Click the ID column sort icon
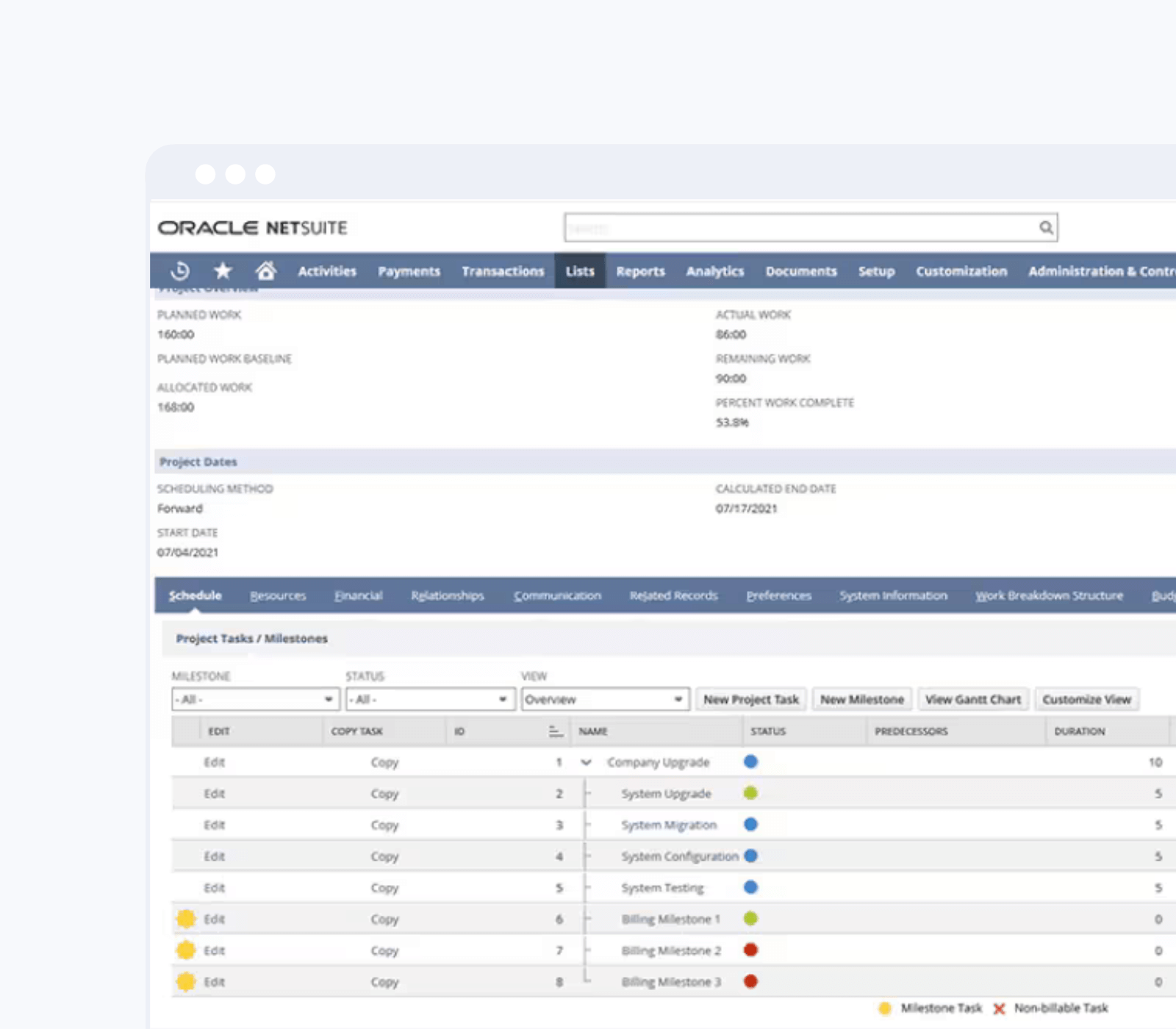 click(x=556, y=731)
